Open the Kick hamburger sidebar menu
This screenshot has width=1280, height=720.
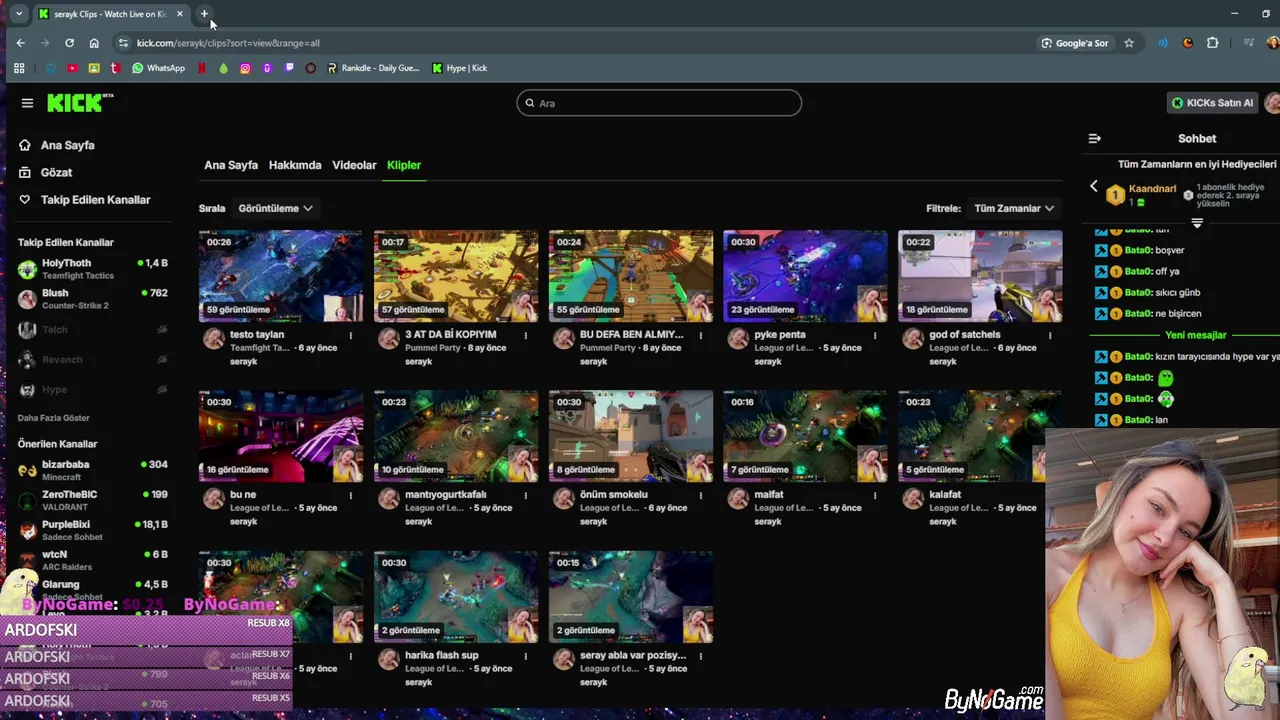tap(27, 103)
